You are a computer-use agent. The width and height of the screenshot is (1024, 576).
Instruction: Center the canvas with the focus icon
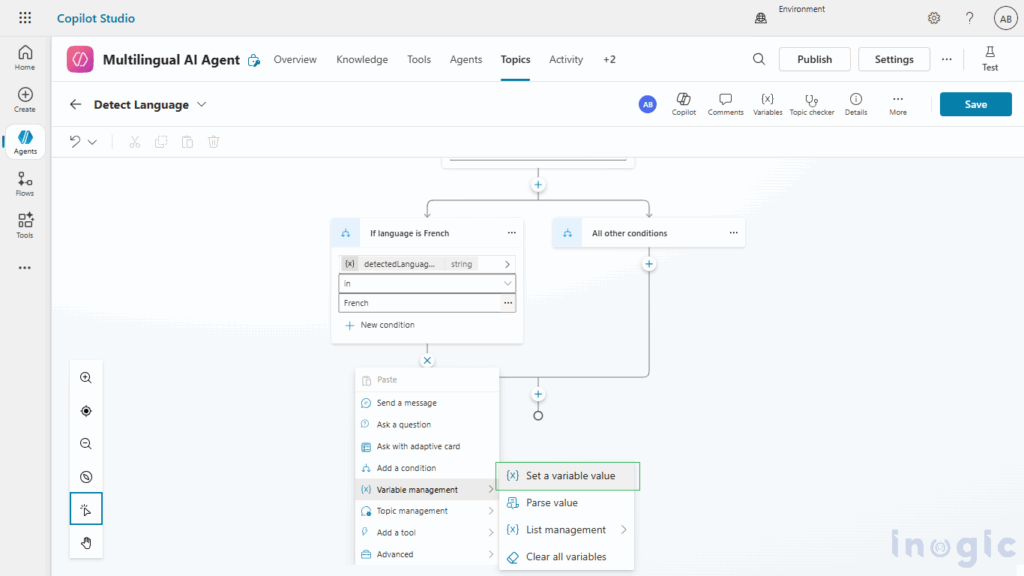(x=86, y=410)
